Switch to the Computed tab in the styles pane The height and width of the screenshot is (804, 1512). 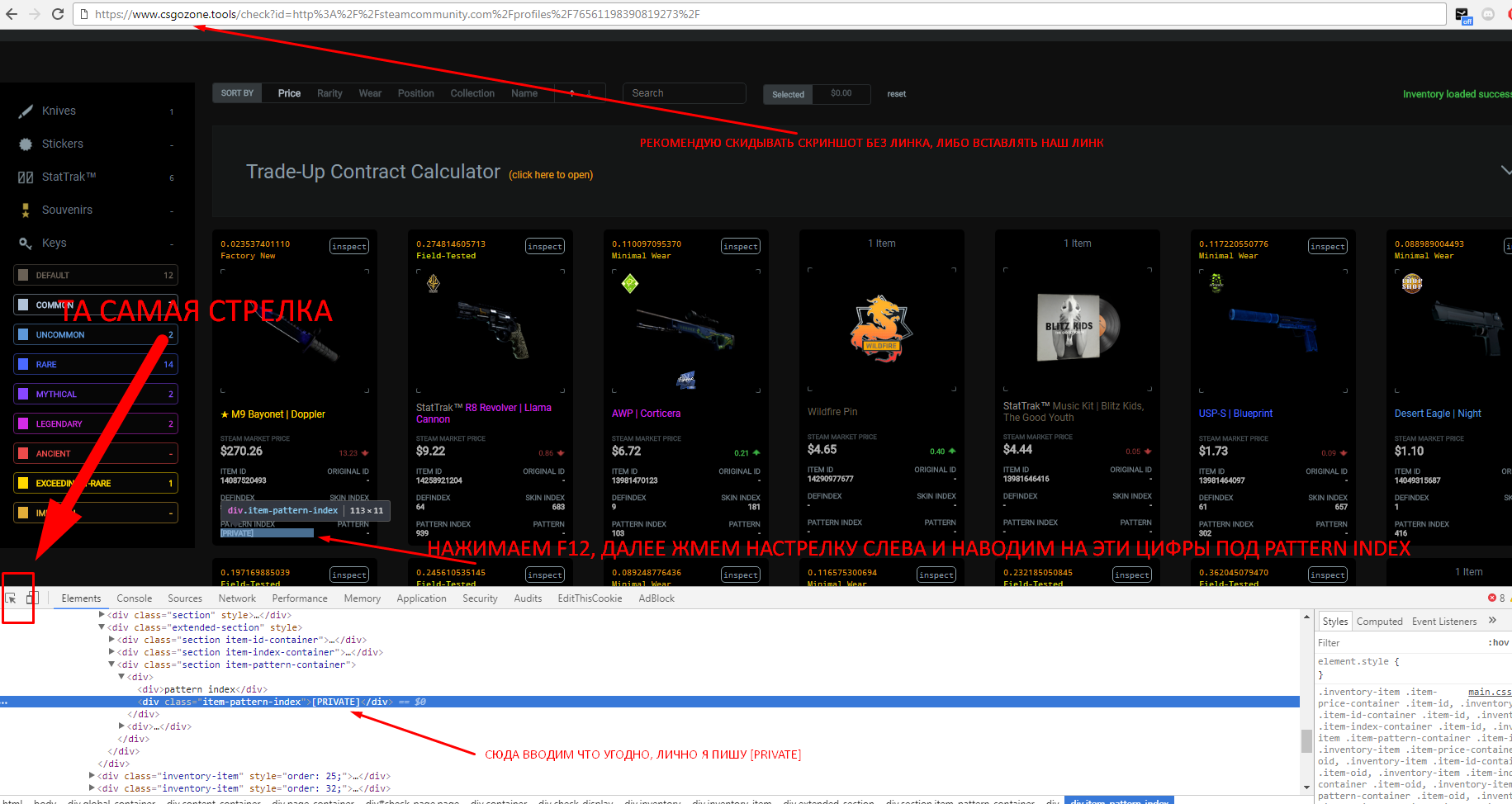(x=1379, y=622)
